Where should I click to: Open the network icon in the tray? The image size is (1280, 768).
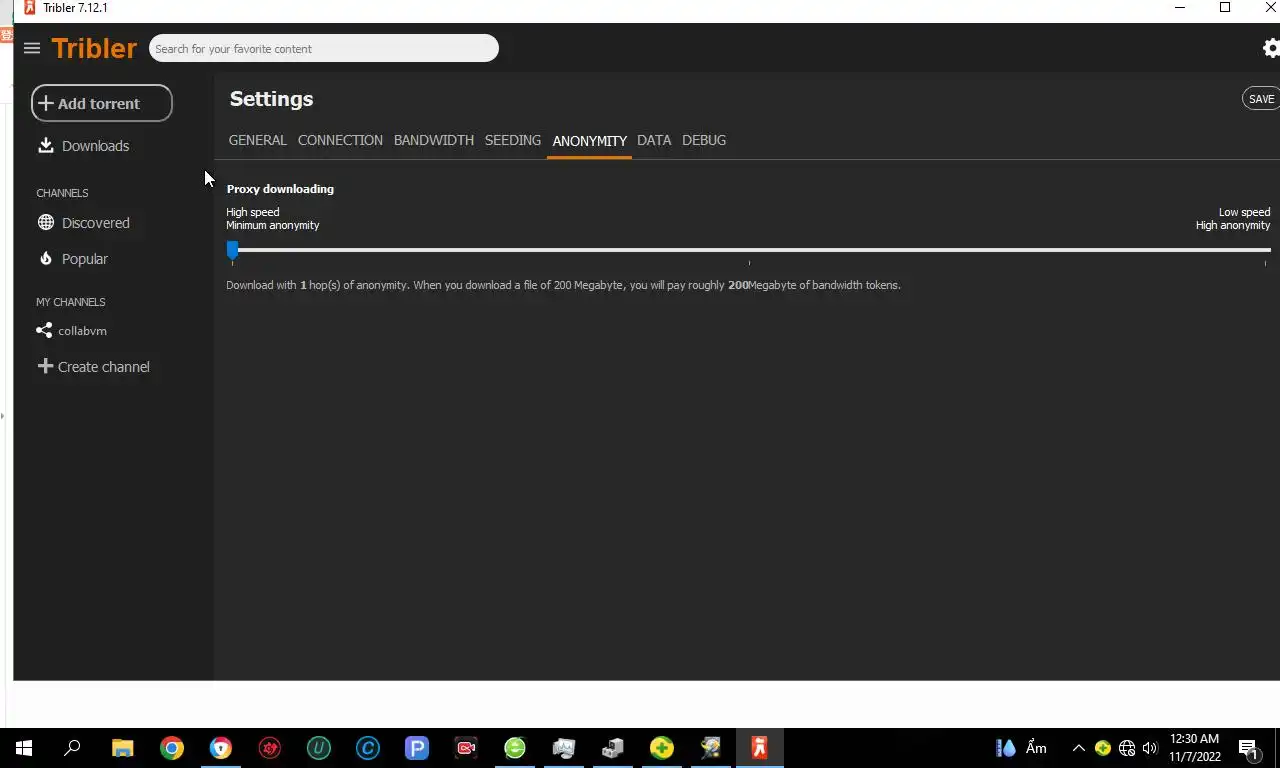click(x=1127, y=748)
